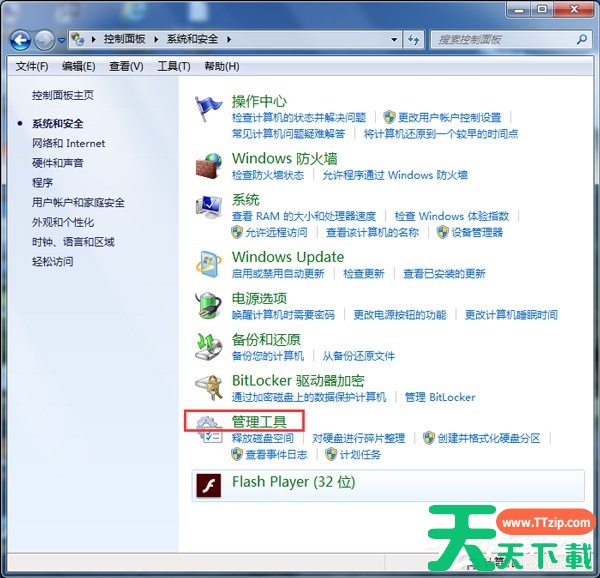Open the Backup and Restore icon
600x578 pixels.
[209, 347]
